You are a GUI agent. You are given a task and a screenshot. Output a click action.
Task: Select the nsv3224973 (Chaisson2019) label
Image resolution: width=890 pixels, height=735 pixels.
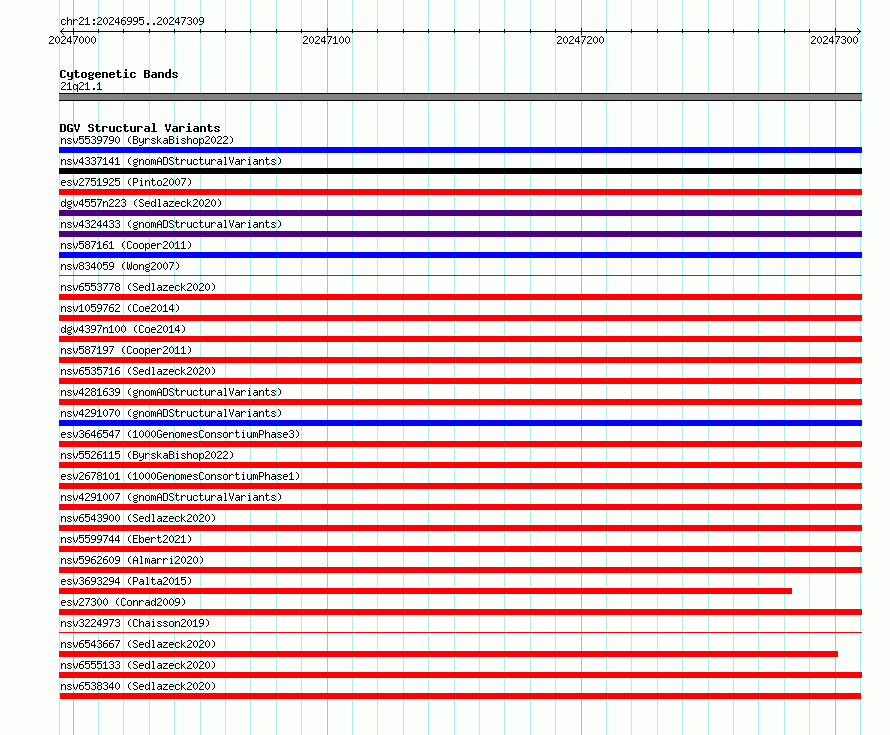[x=135, y=623]
